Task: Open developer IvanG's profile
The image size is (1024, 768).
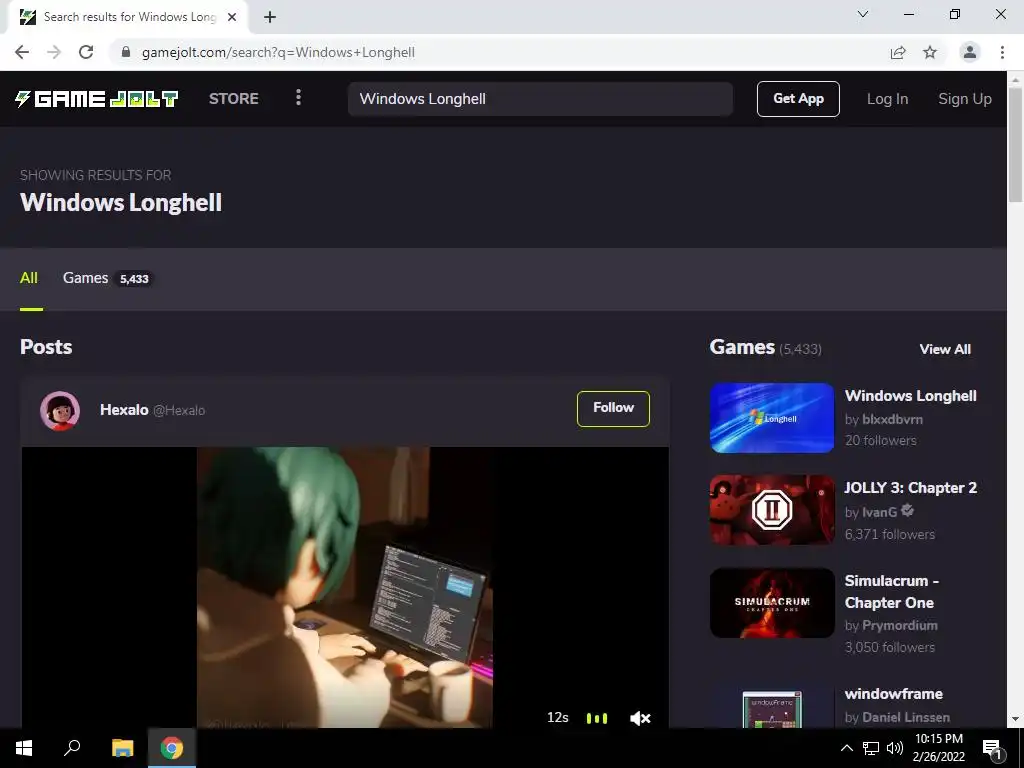Action: pyautogui.click(x=880, y=513)
